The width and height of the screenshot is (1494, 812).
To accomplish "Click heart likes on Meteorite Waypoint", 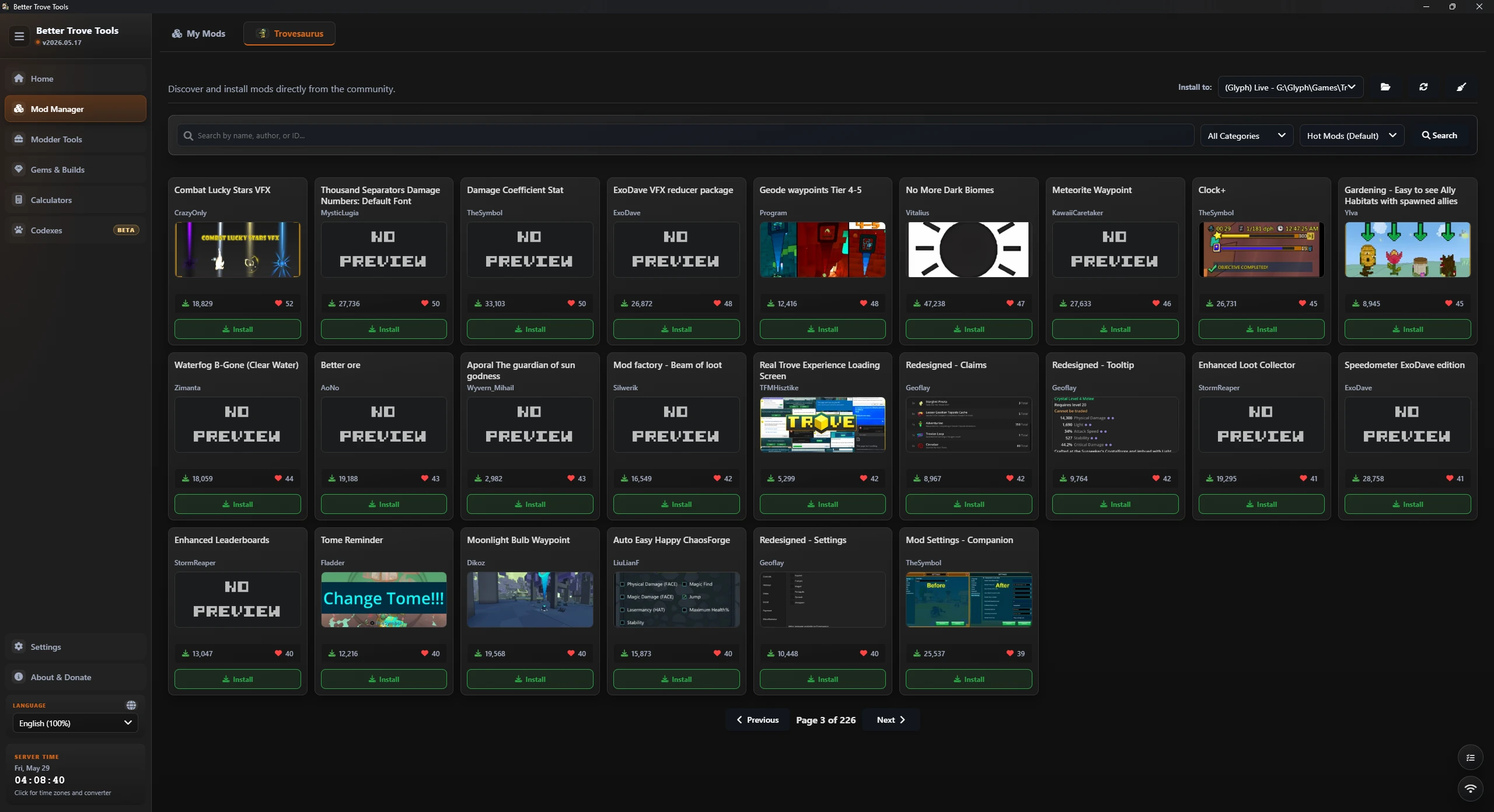I will coord(1161,303).
